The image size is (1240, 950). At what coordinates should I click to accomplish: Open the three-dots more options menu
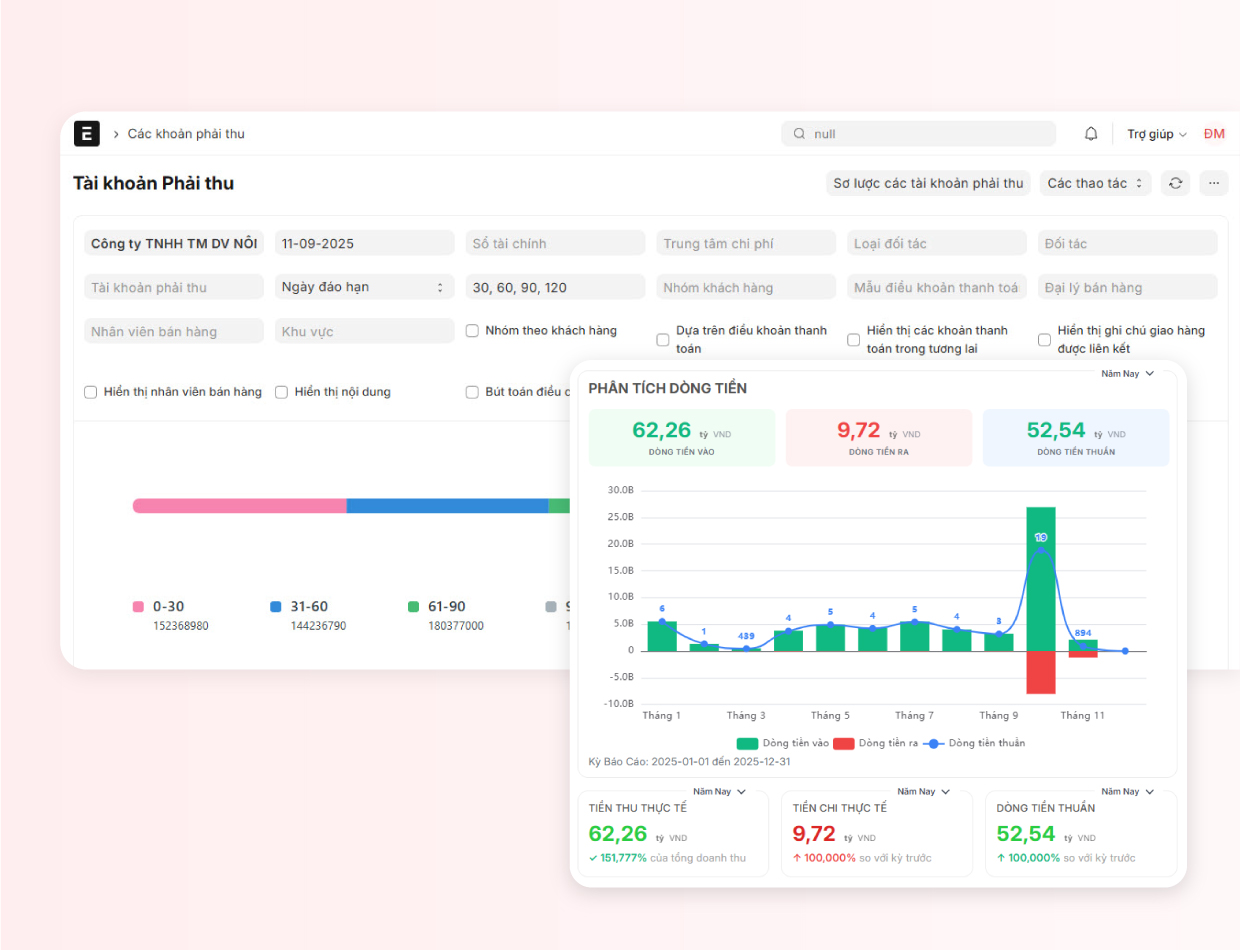1214,183
